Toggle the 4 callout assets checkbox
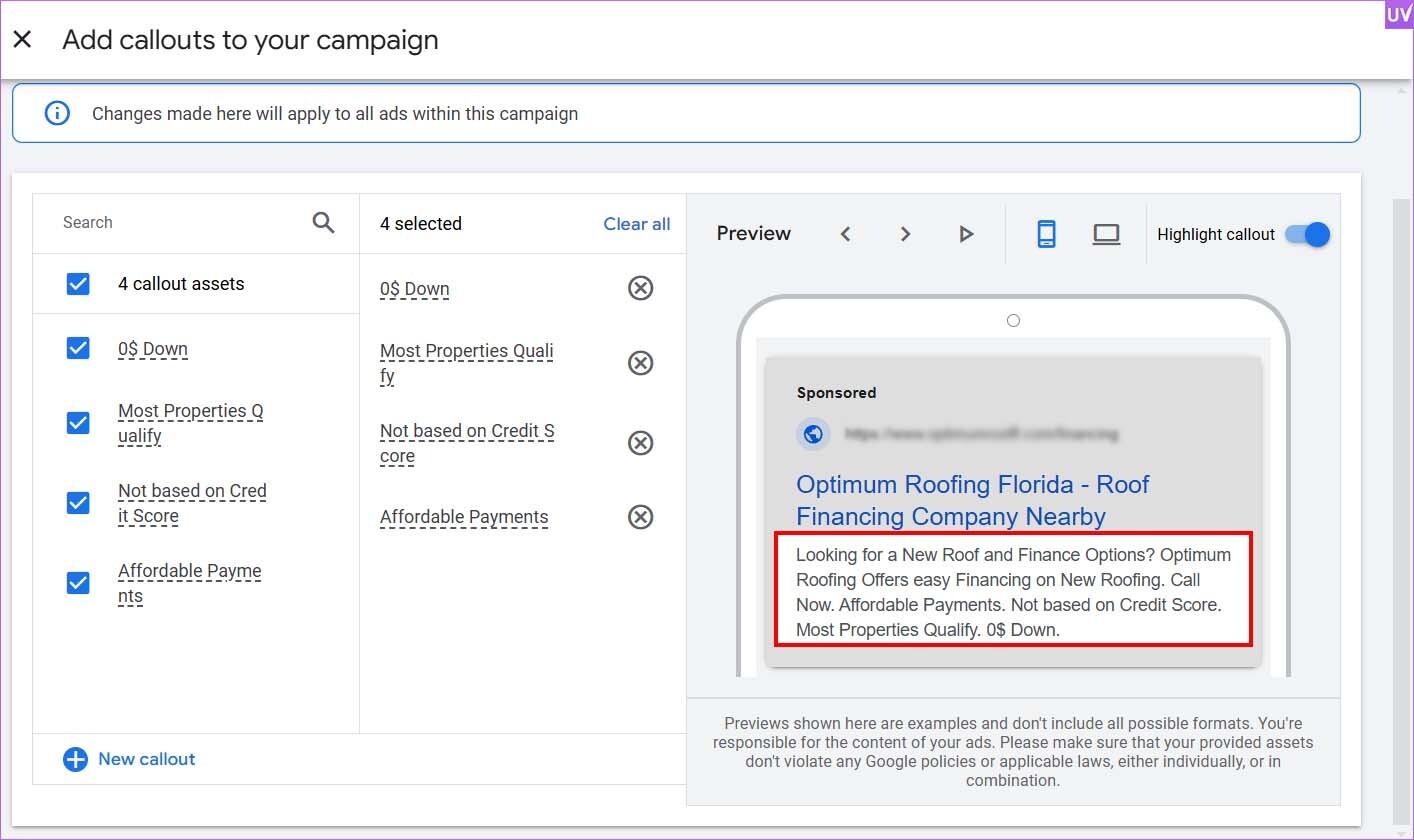Screen dimensions: 1414x840 click(x=78, y=284)
